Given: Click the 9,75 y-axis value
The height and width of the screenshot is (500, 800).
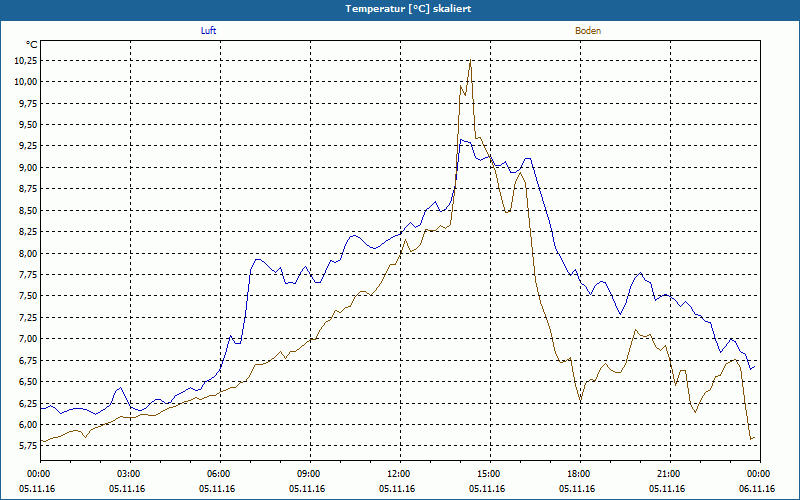Looking at the screenshot, I should [29, 104].
